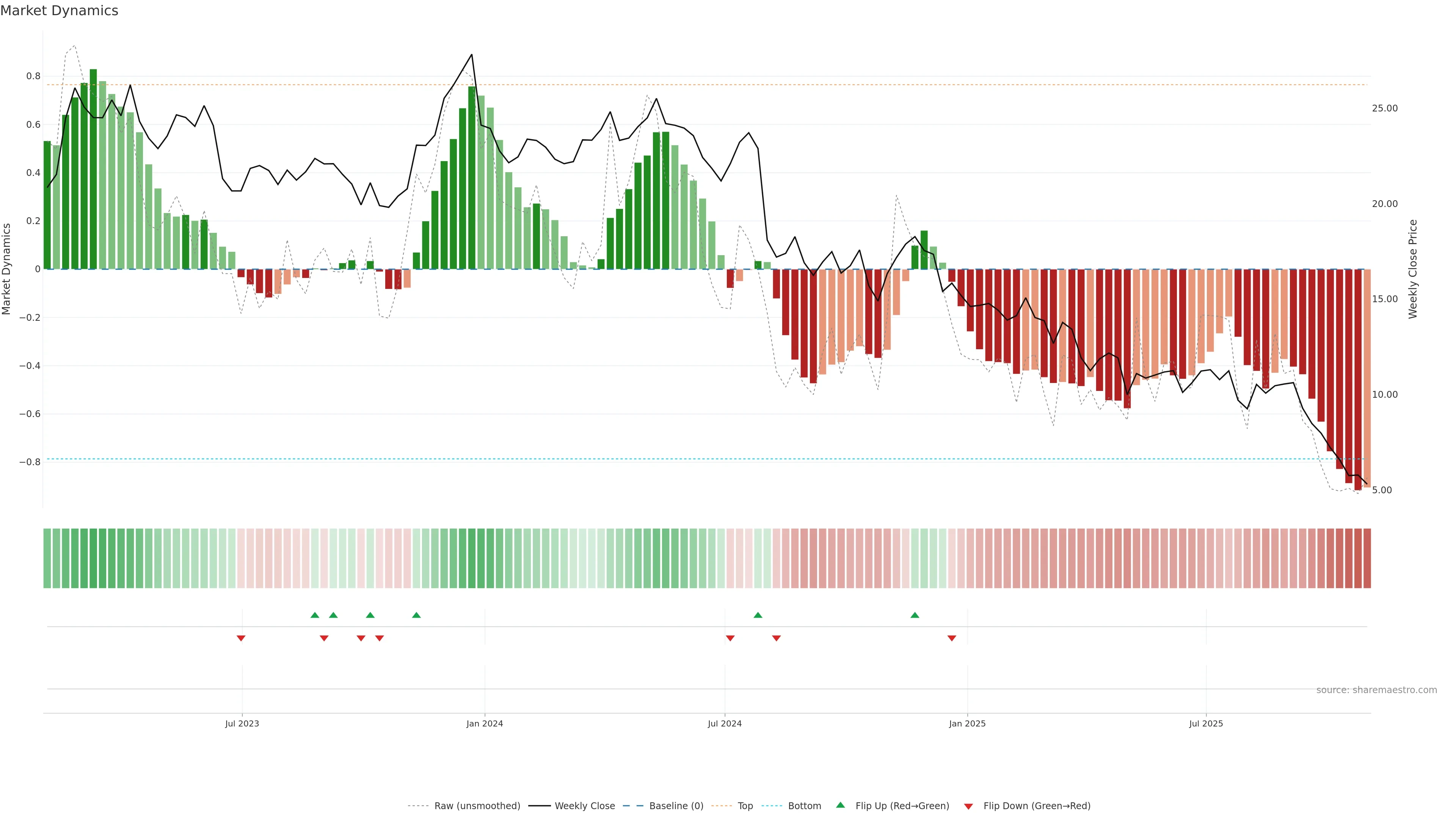1456x819 pixels.
Task: Click the Jul 2025 x-axis label
Action: [1206, 723]
